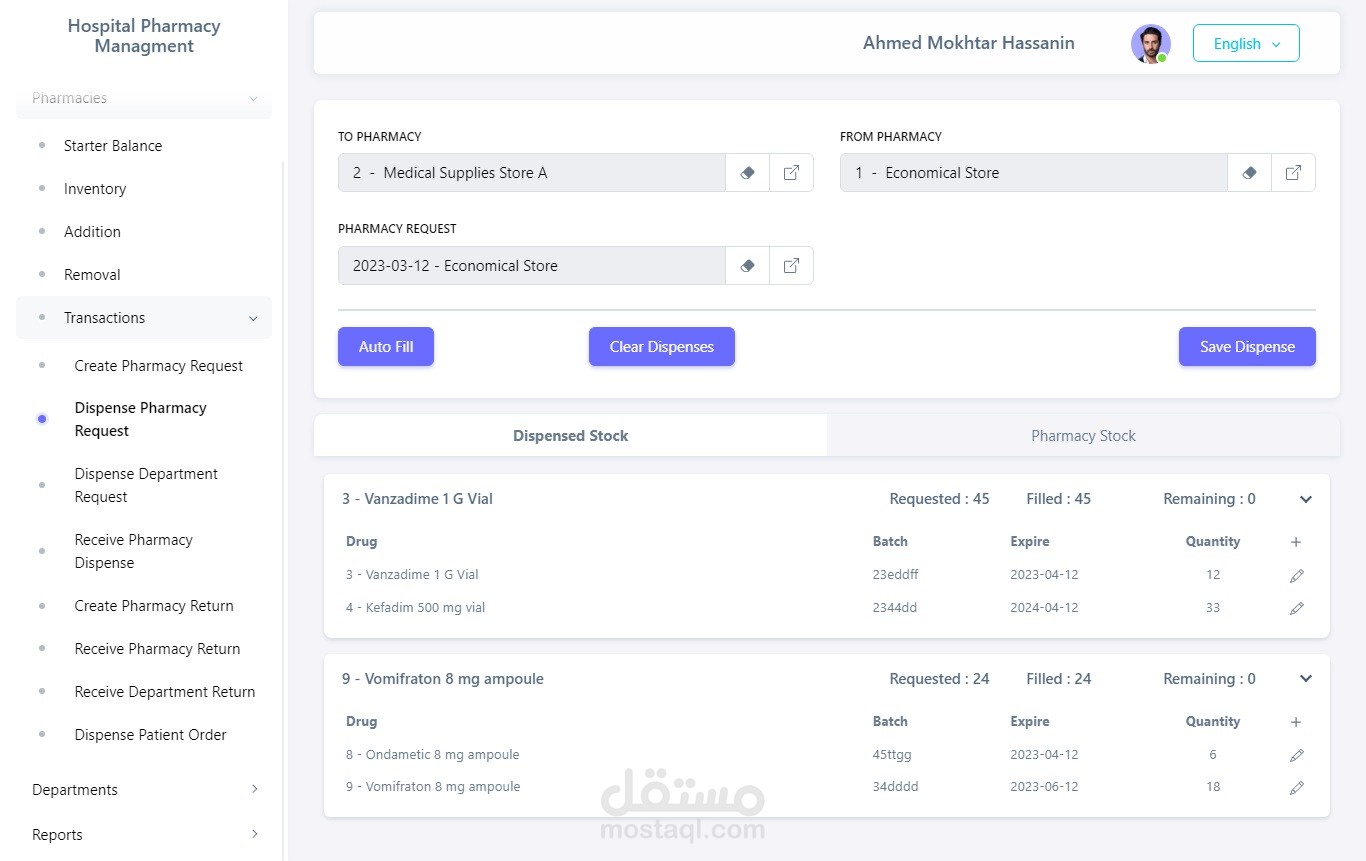1366x861 pixels.
Task: Open external link icon for To Pharmacy
Action: [791, 173]
